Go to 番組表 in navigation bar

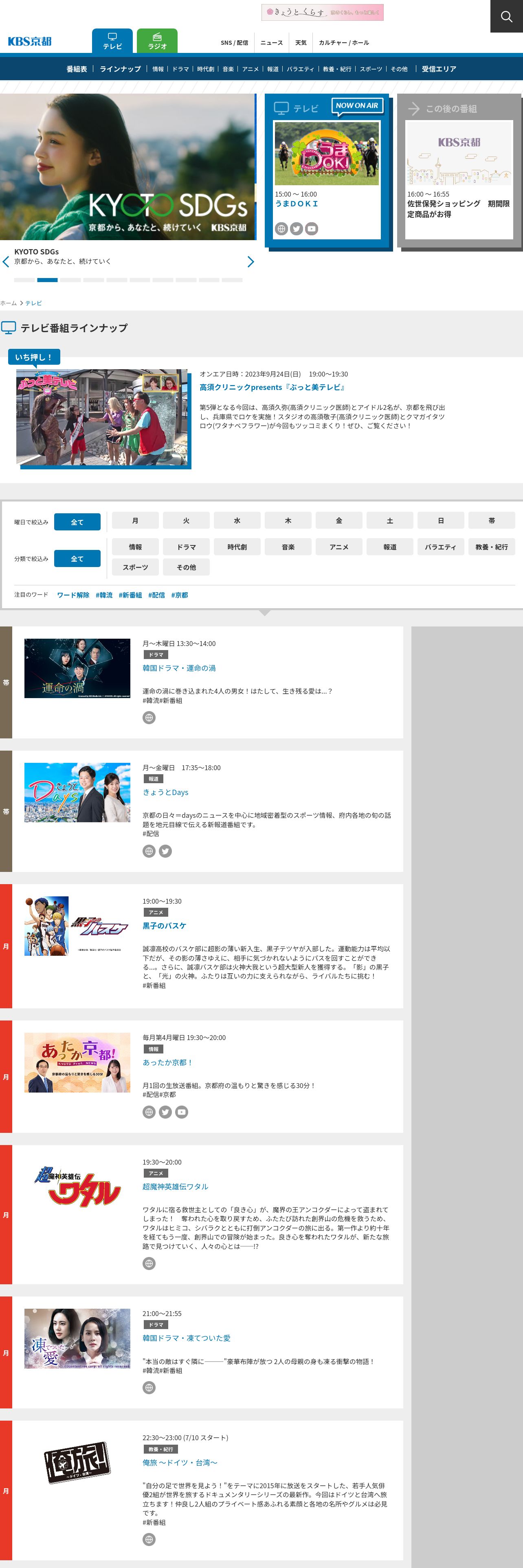point(77,69)
